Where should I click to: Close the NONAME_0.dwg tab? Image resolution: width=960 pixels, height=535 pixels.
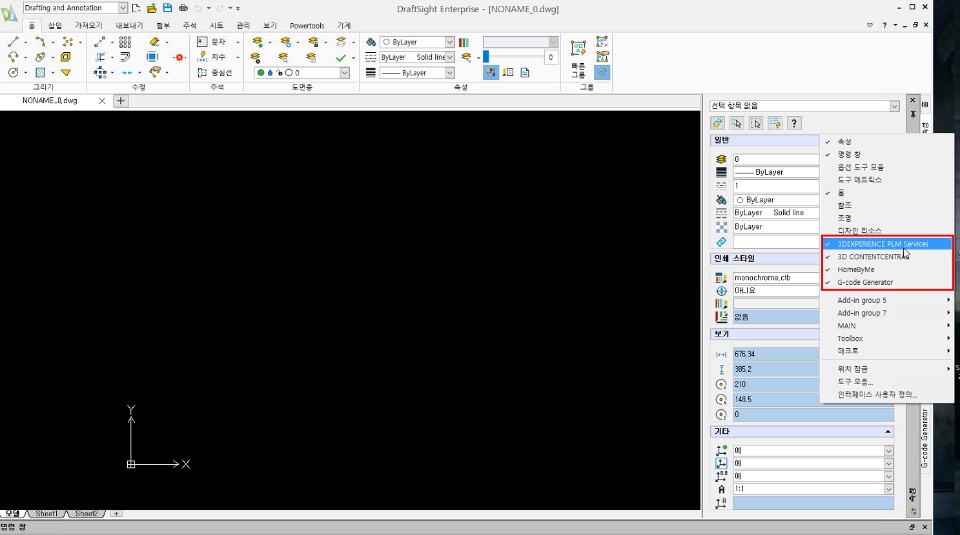coord(102,100)
